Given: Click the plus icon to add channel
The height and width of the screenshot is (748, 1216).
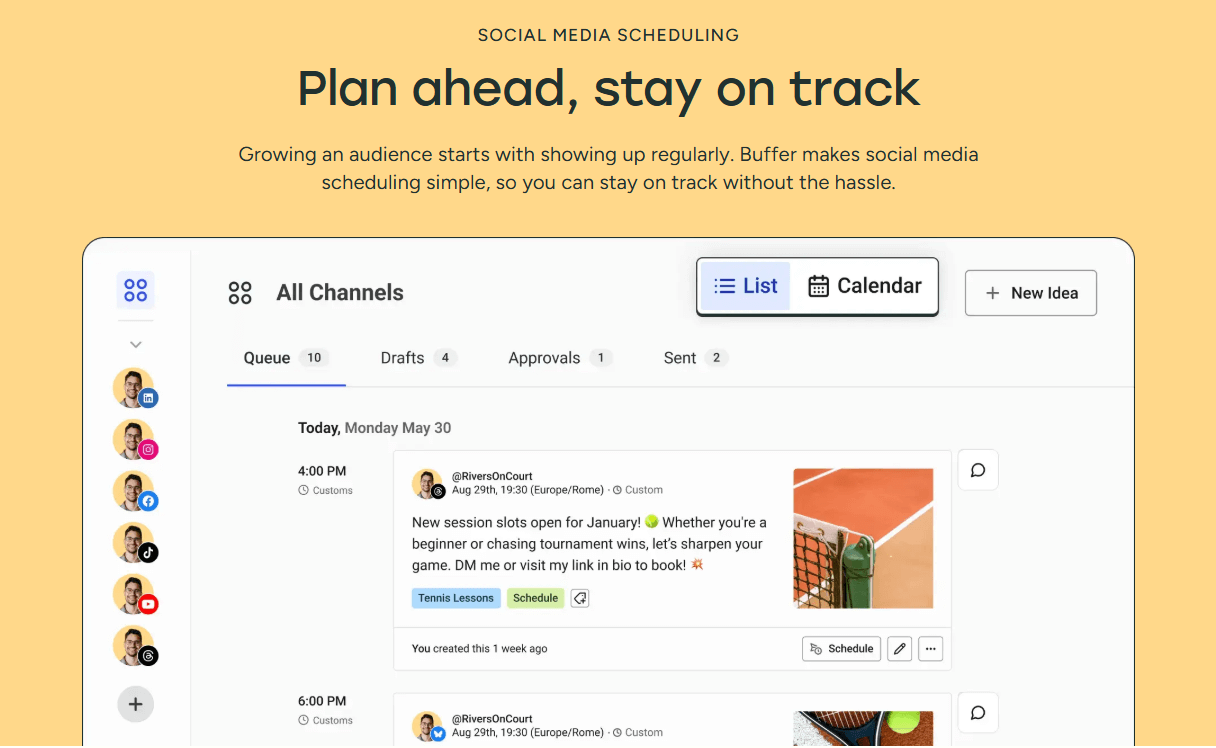Looking at the screenshot, I should tap(136, 704).
